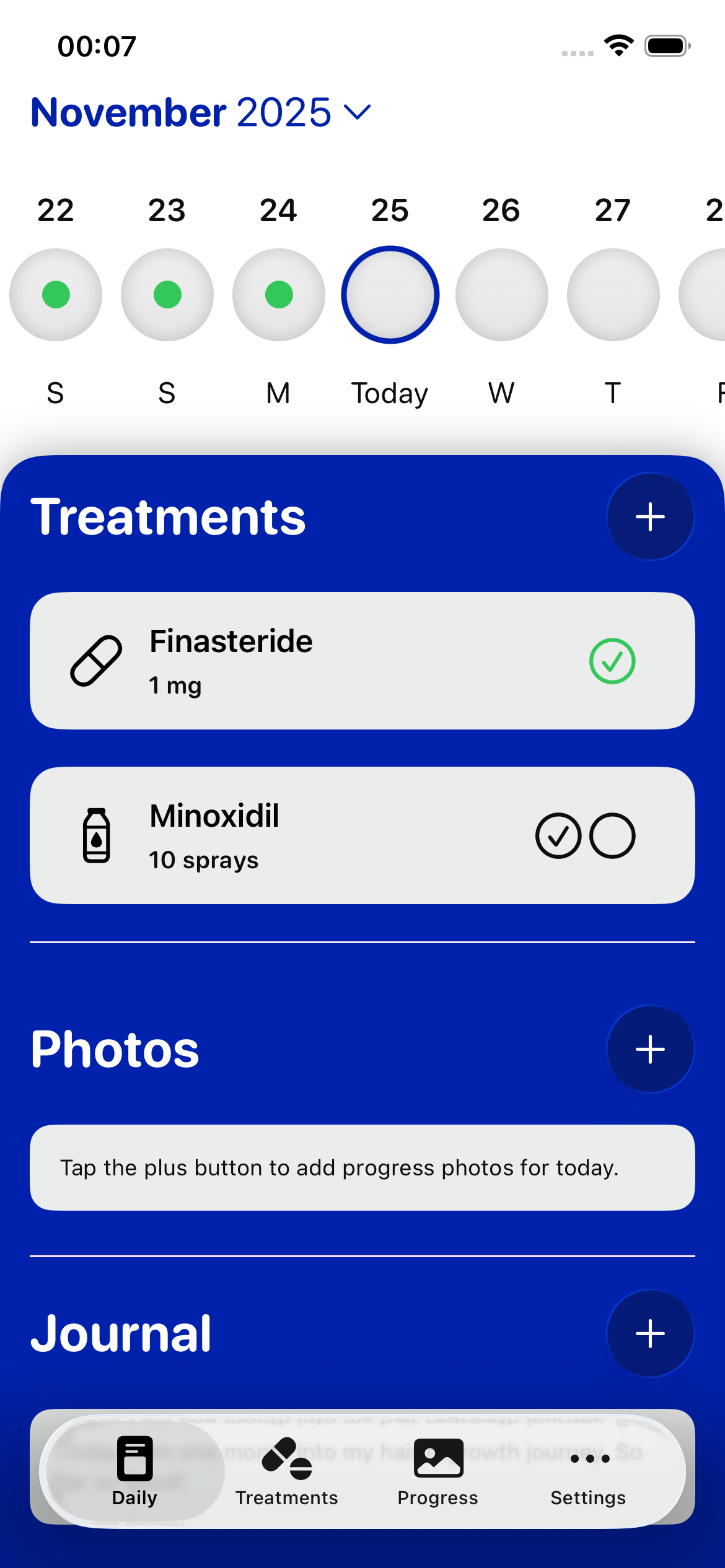Select day 26 Wednesday in calendar
Screen dimensions: 725x1568
point(502,295)
